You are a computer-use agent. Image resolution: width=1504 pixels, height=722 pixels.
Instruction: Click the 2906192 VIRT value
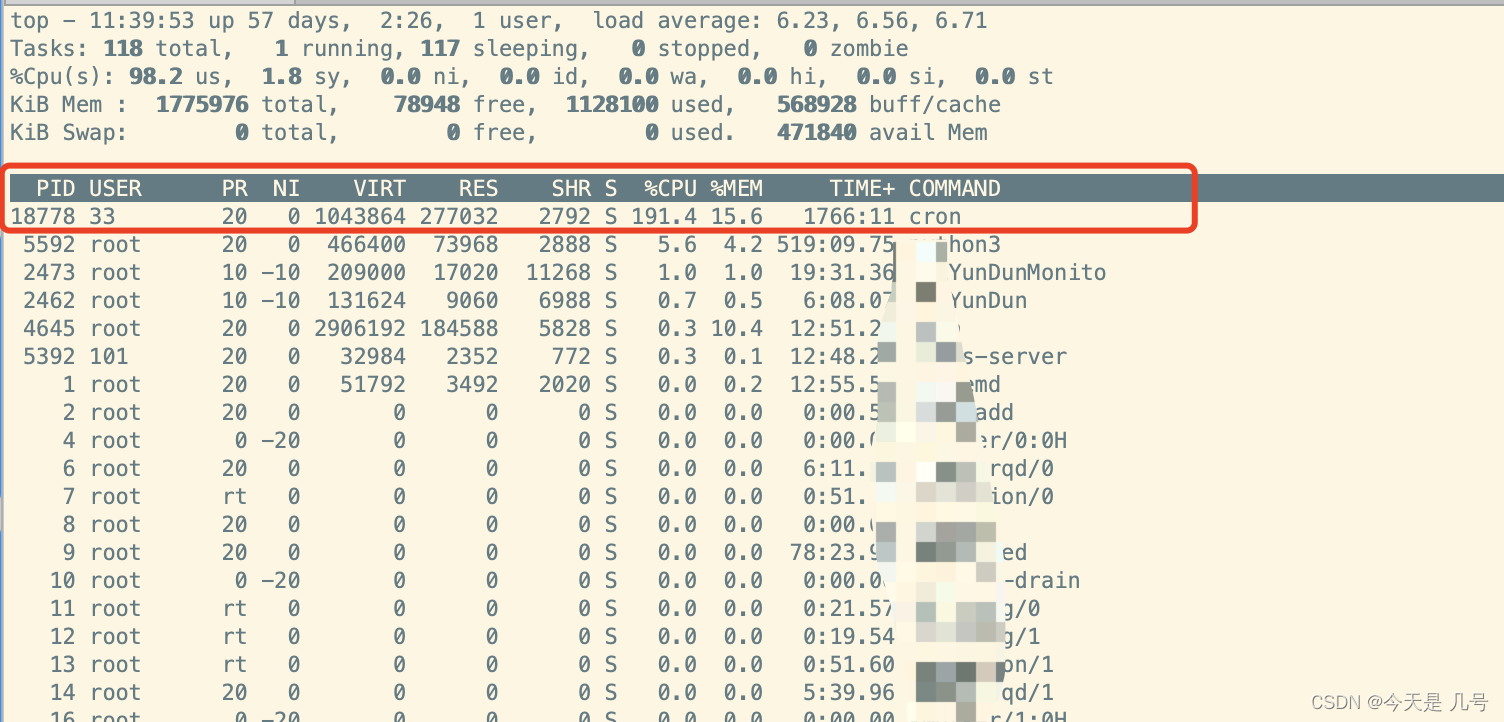click(x=360, y=328)
